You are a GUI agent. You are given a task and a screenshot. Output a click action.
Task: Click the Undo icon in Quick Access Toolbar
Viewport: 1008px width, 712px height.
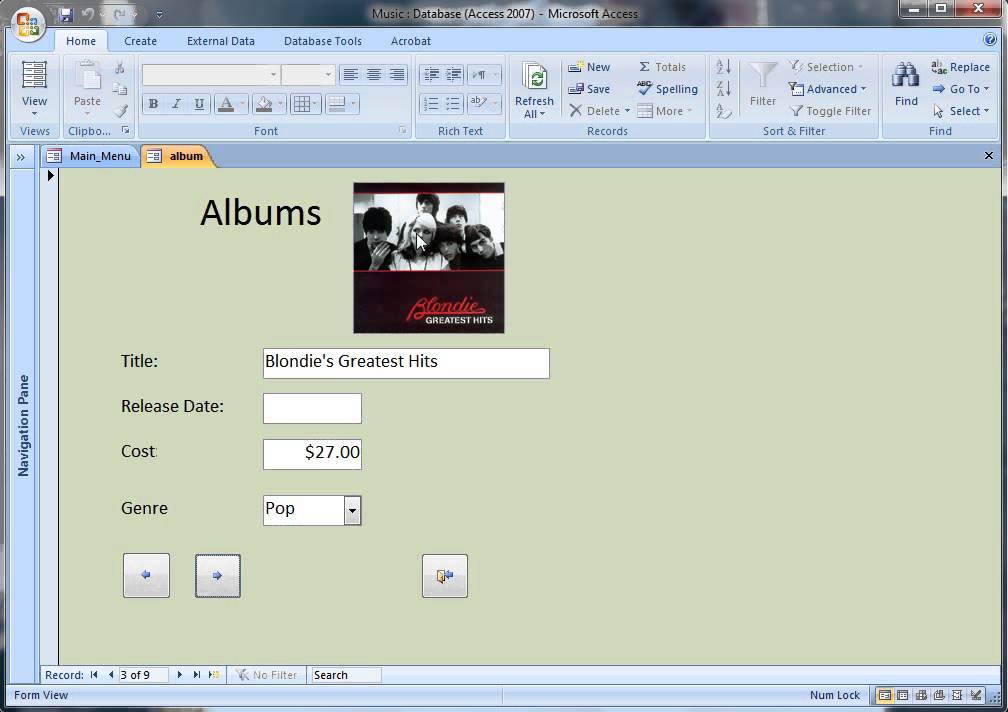pos(88,14)
